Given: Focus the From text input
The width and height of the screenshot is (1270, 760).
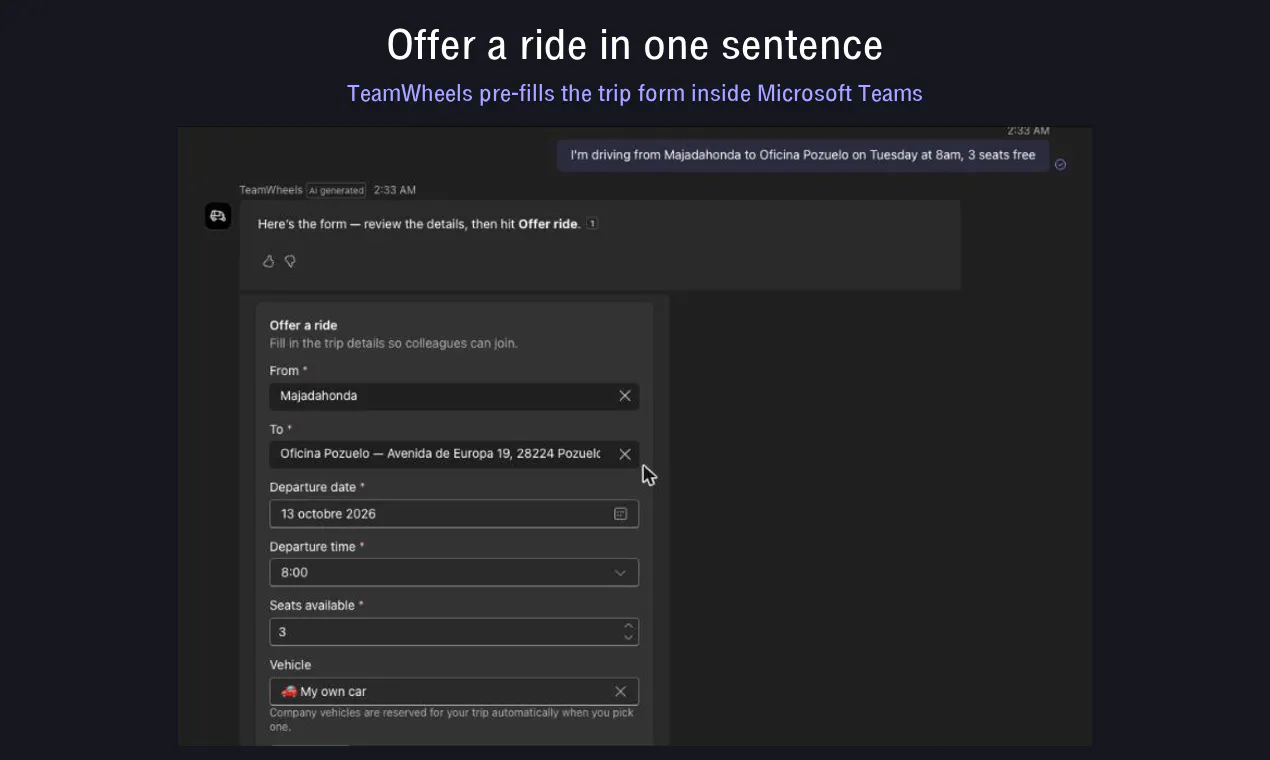Looking at the screenshot, I should point(442,396).
